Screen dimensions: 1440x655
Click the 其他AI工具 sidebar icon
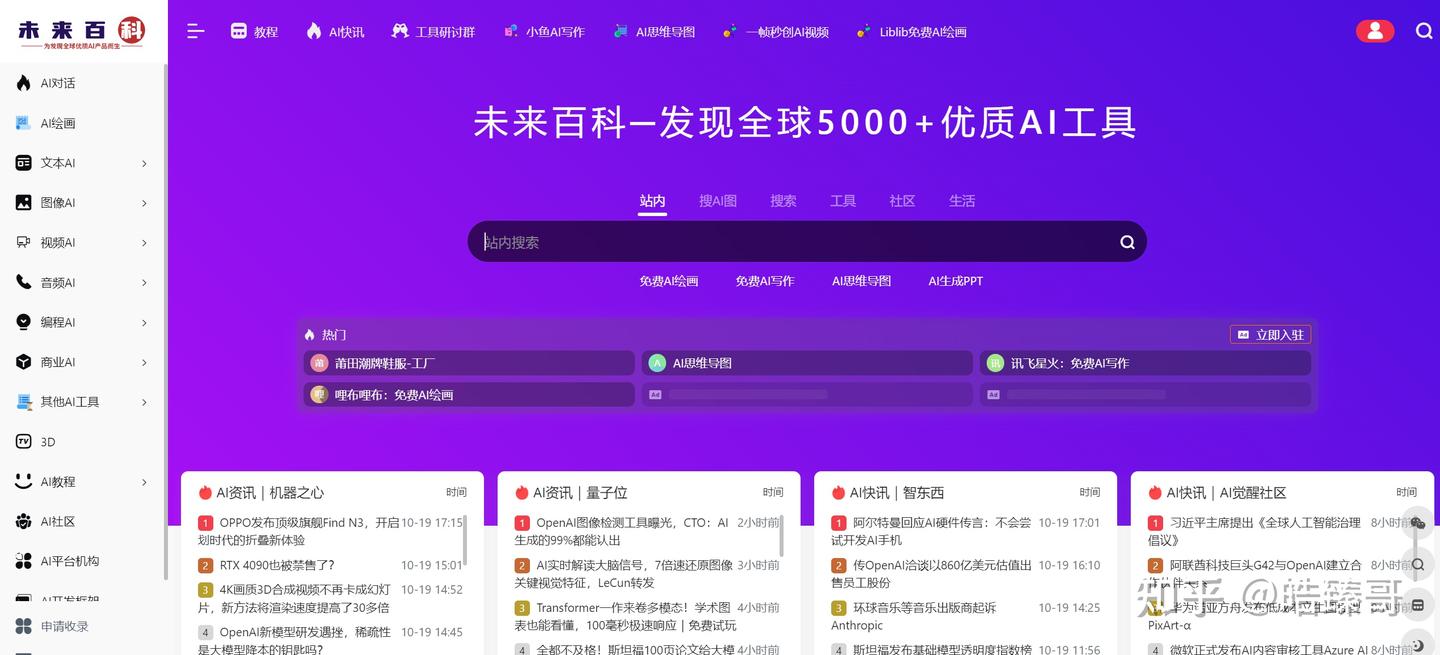point(23,402)
